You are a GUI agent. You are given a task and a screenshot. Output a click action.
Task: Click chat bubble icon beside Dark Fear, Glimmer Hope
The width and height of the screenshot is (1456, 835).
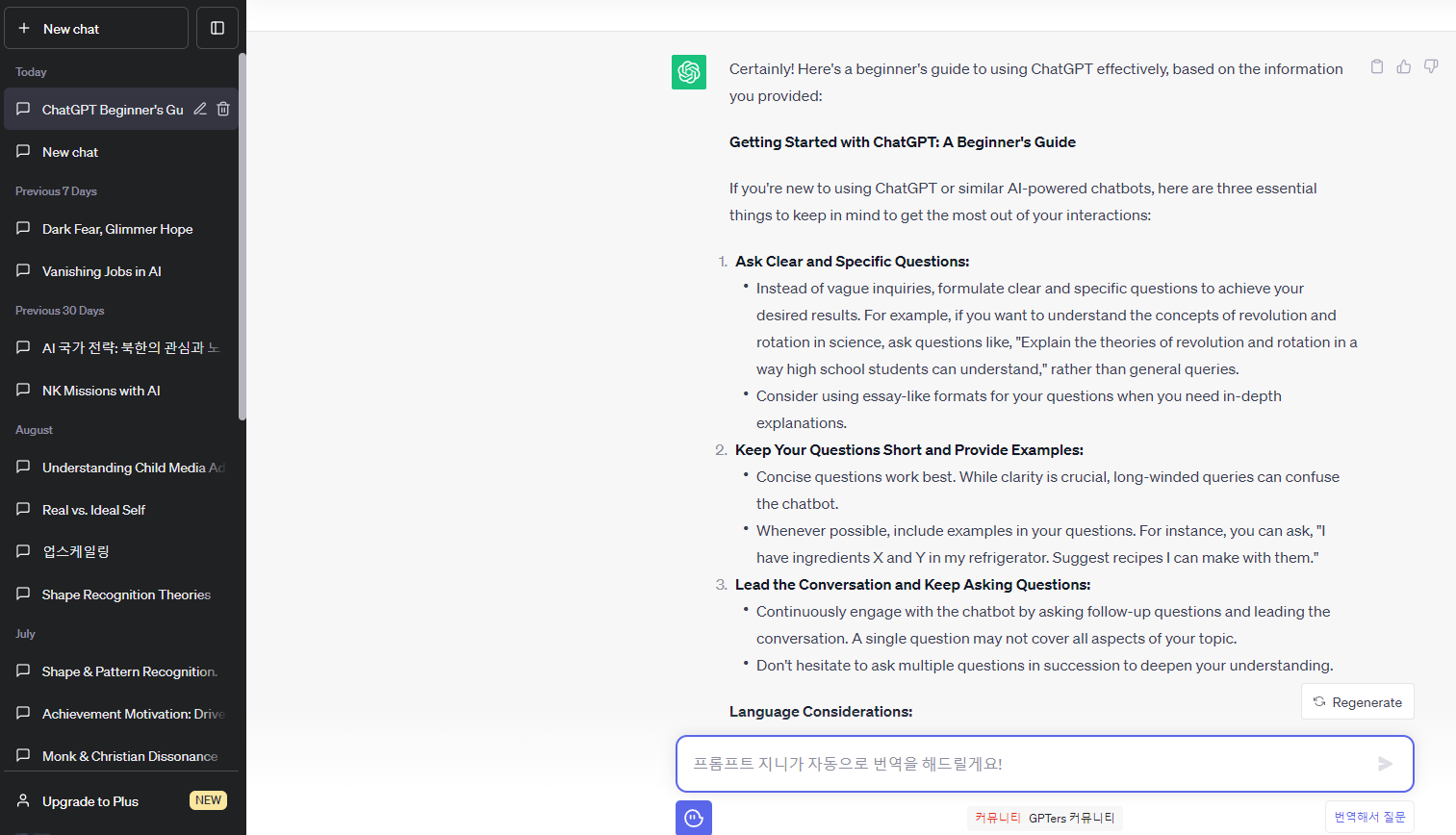23,228
